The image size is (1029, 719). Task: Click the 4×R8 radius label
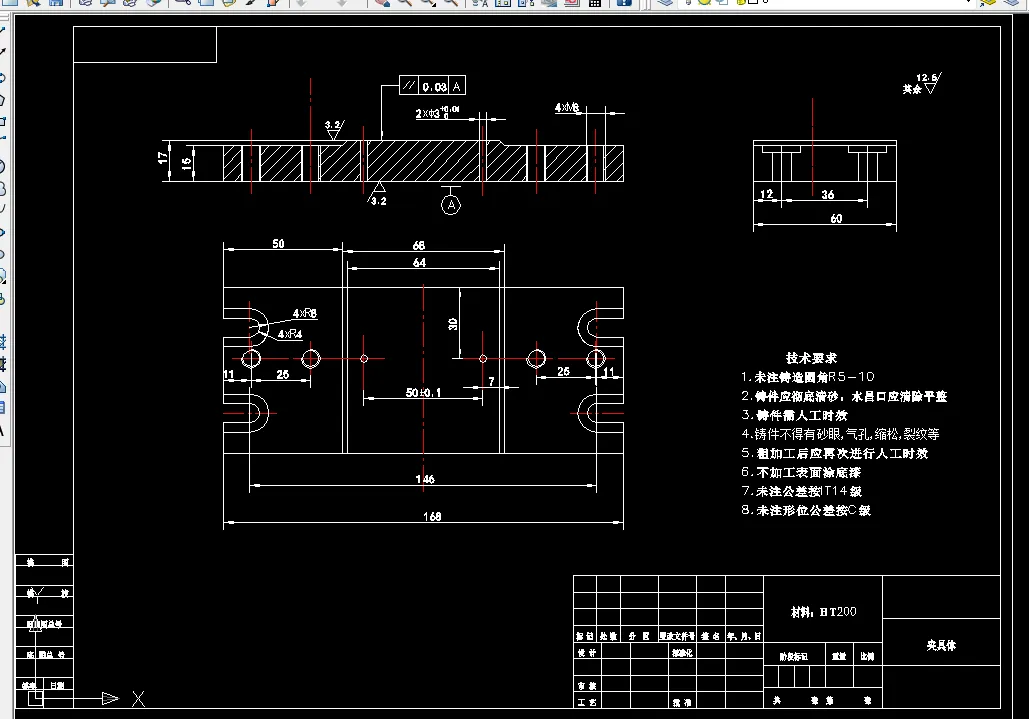[305, 314]
